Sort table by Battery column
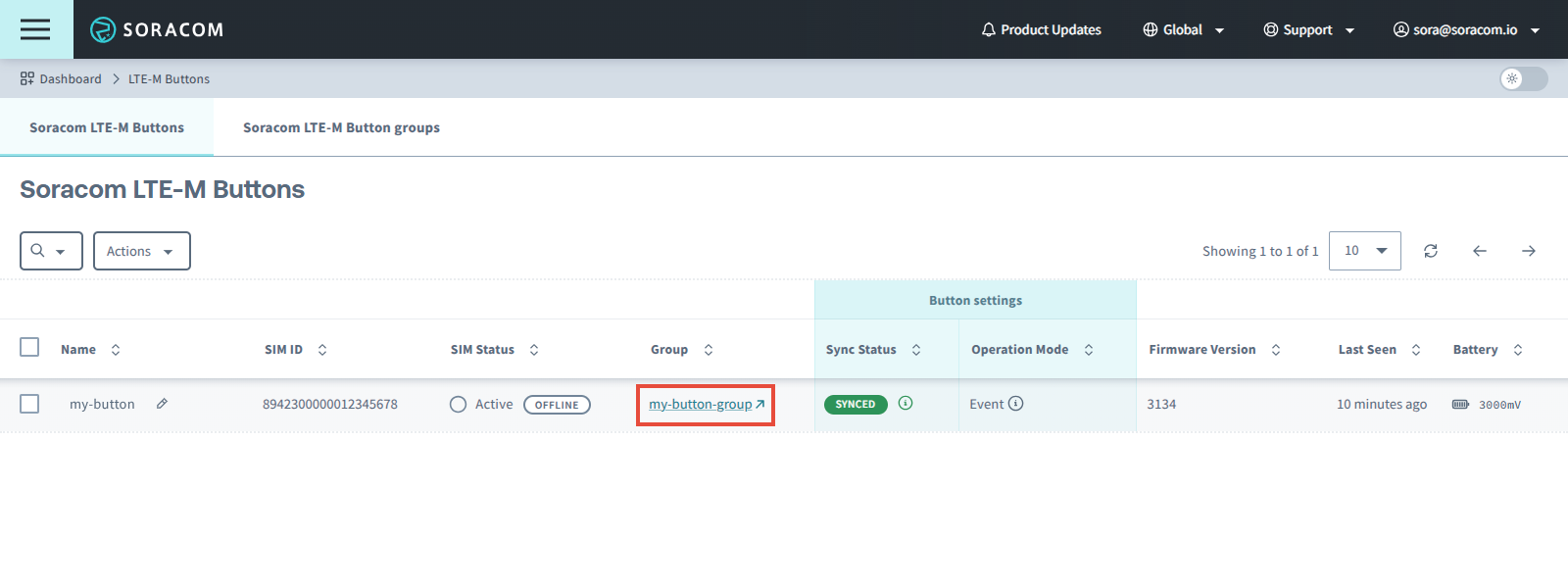The height and width of the screenshot is (588, 1568). (x=1517, y=350)
